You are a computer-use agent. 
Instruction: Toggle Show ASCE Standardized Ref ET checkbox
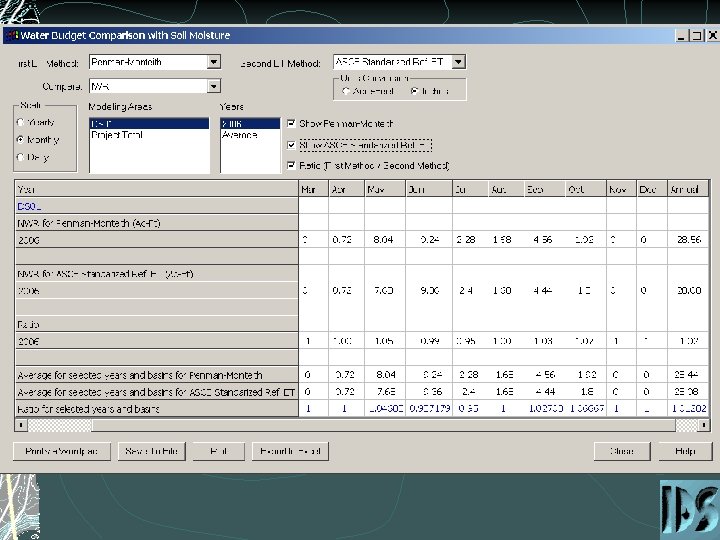tap(291, 145)
